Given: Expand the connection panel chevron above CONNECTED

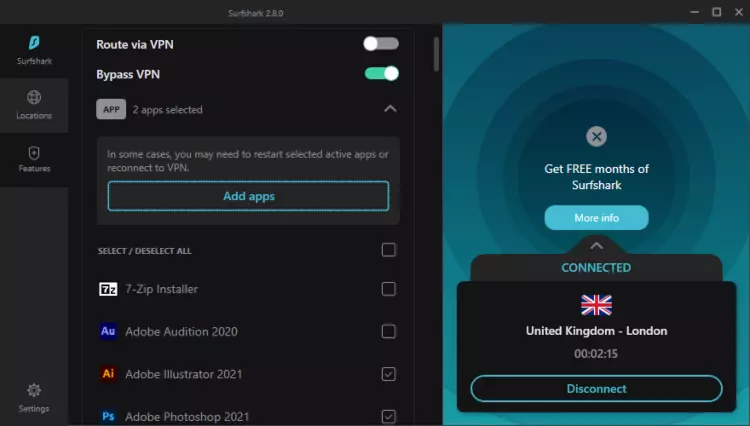Looking at the screenshot, I should [x=596, y=246].
